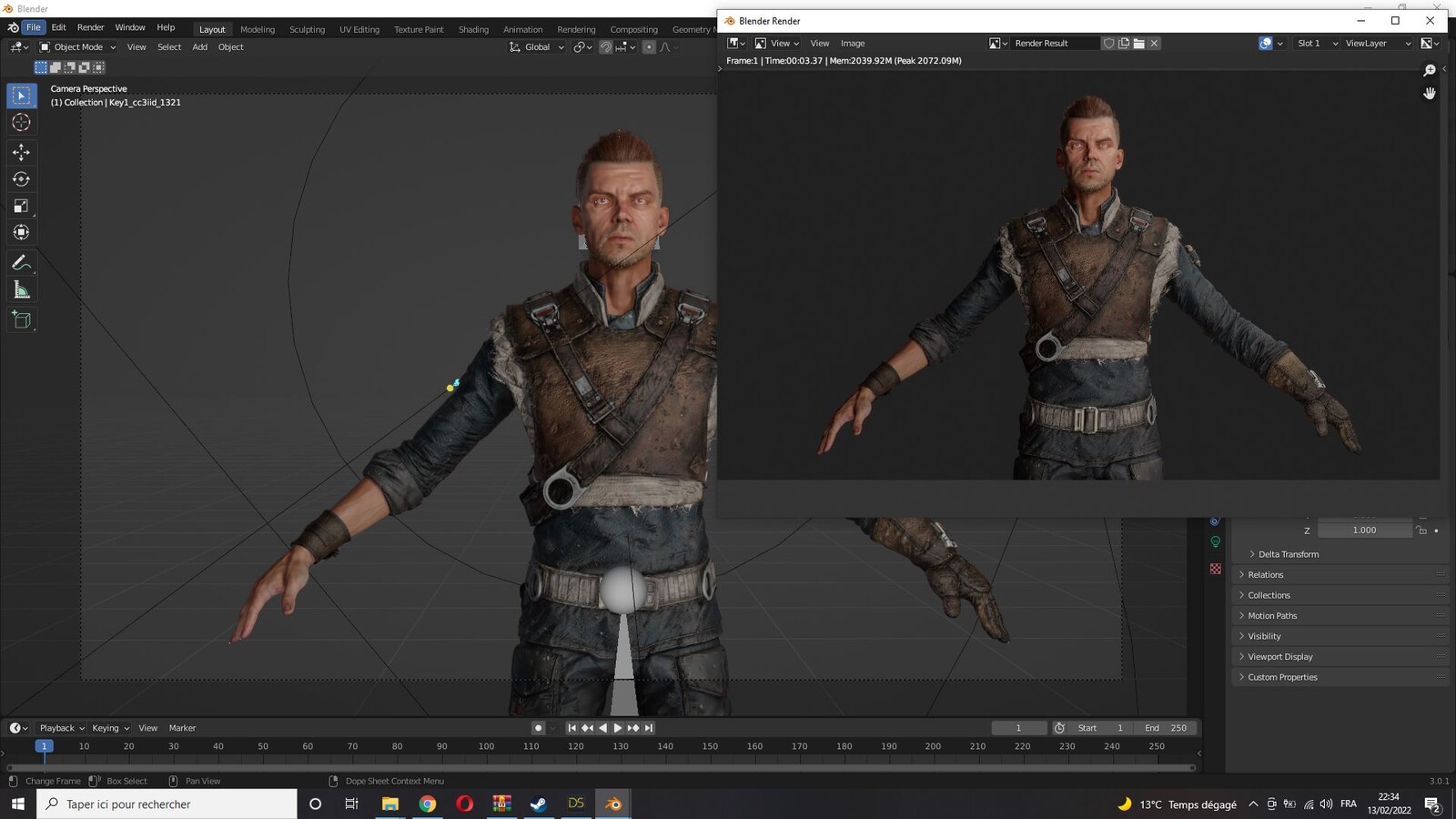This screenshot has width=1456, height=819.
Task: Open the Playback dropdown in the timeline
Action: point(62,728)
